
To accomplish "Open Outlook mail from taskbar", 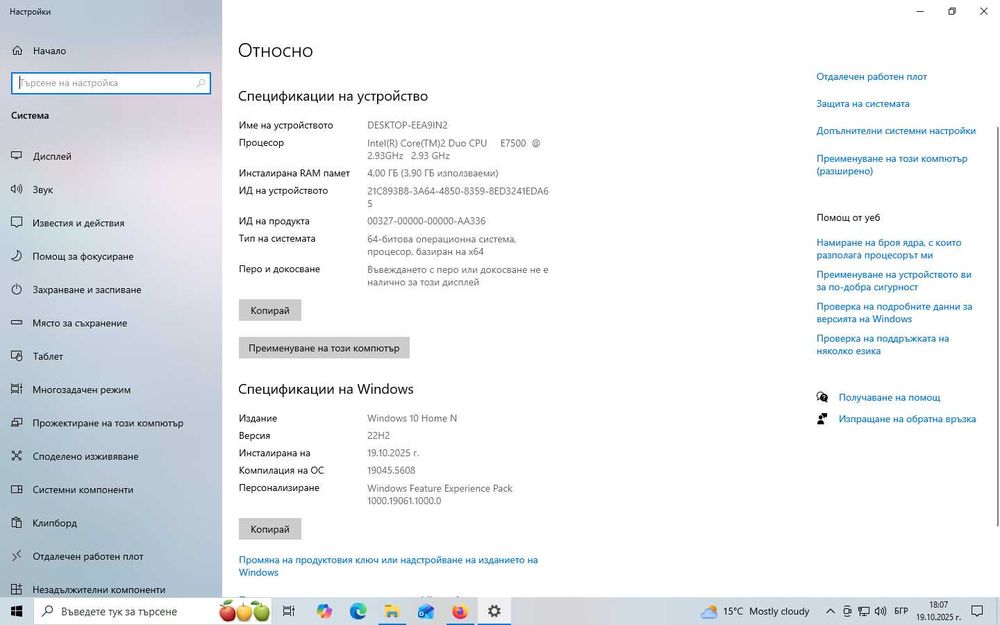I will pos(425,611).
